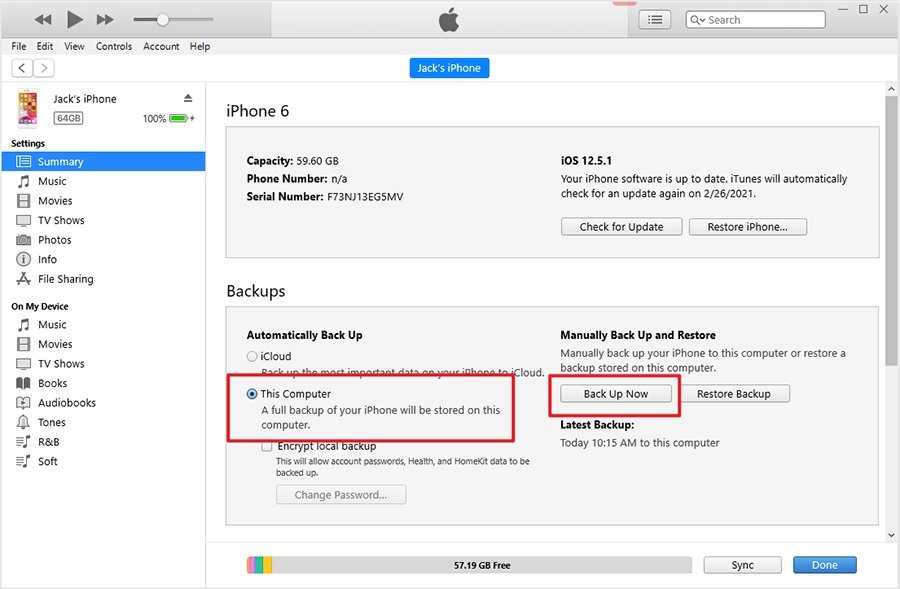Viewport: 900px width, 589px height.
Task: Open the Soft playlist icon
Action: click(23, 462)
